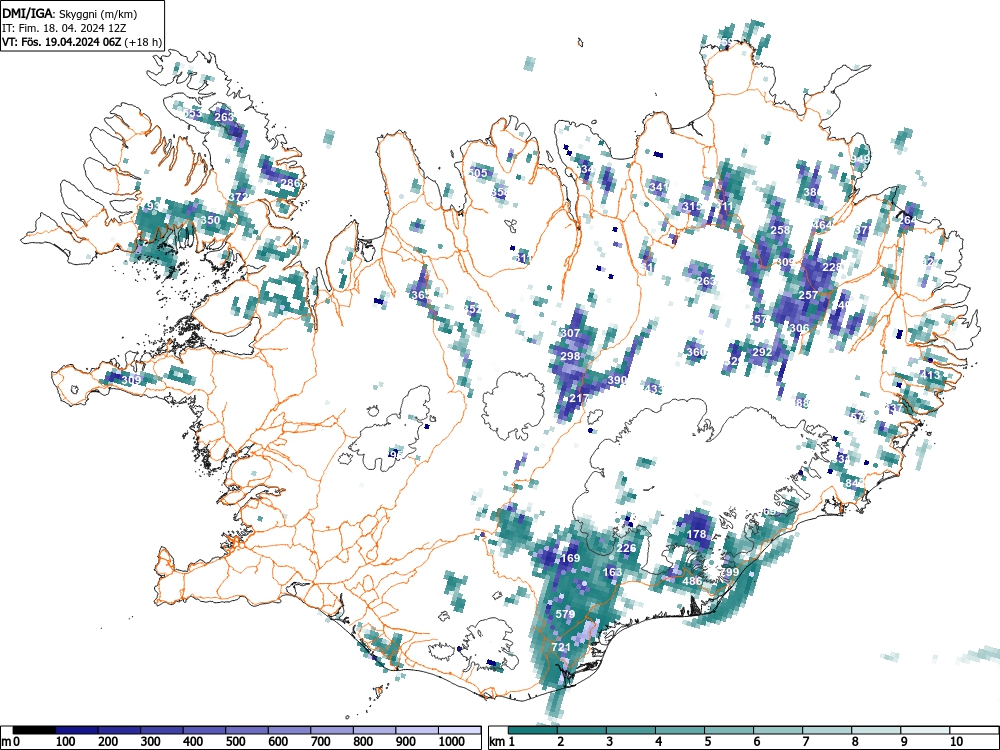Click the pale 8–9 km legend swatch
Screen dimensions: 1000x750
(876, 730)
